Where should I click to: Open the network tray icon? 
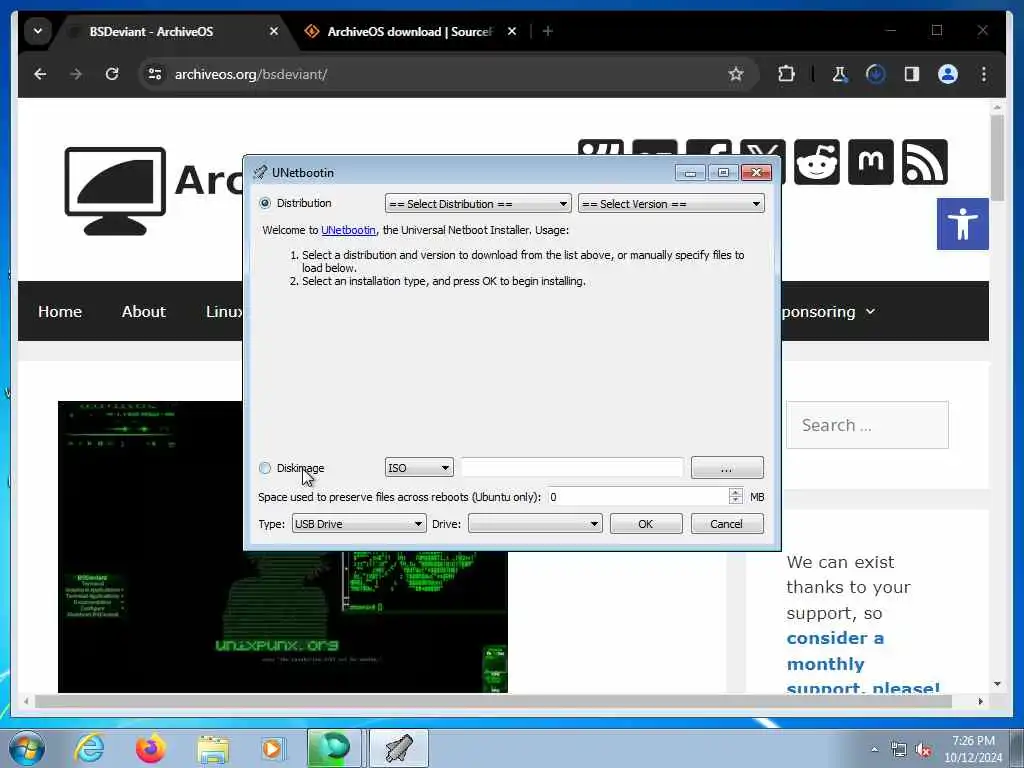click(x=899, y=750)
